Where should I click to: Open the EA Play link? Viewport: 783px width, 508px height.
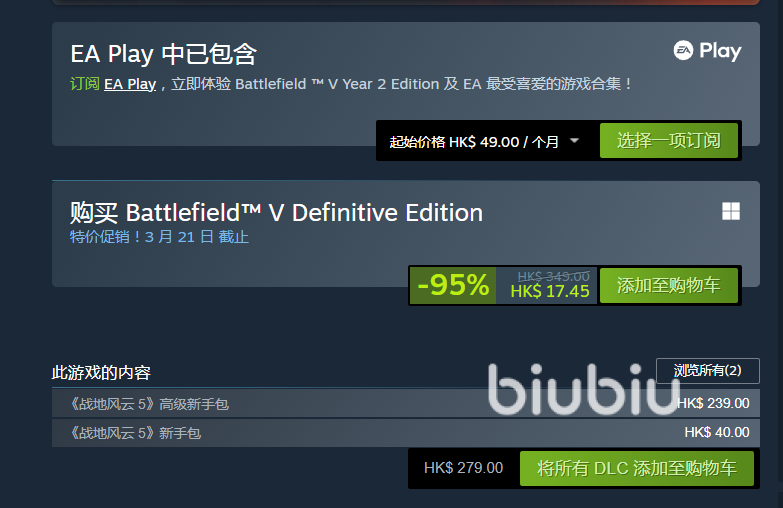click(x=130, y=84)
